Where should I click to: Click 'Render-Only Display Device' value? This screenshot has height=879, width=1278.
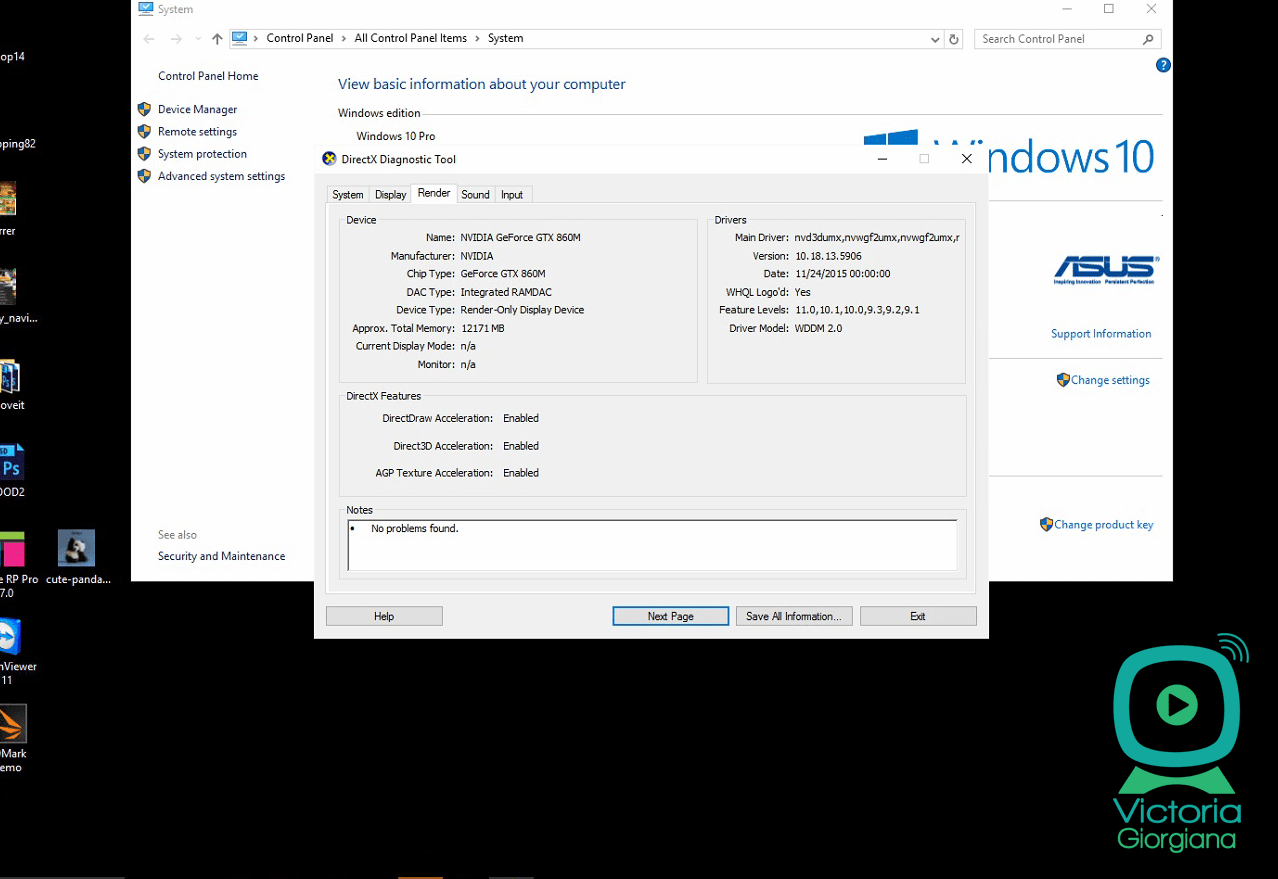(x=522, y=310)
